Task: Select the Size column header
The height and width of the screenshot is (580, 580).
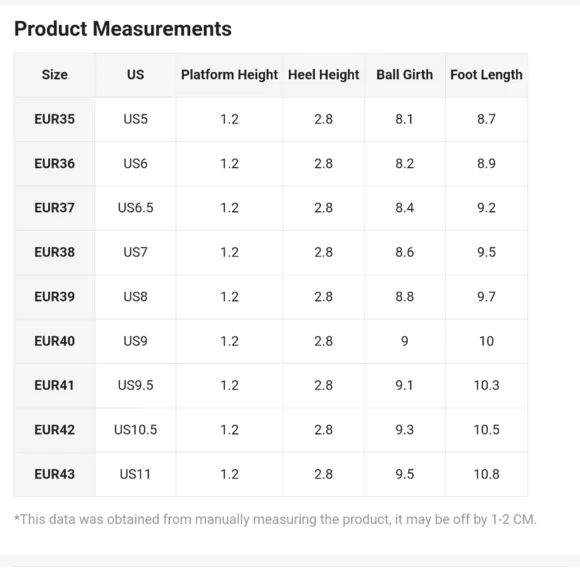Action: 55,75
